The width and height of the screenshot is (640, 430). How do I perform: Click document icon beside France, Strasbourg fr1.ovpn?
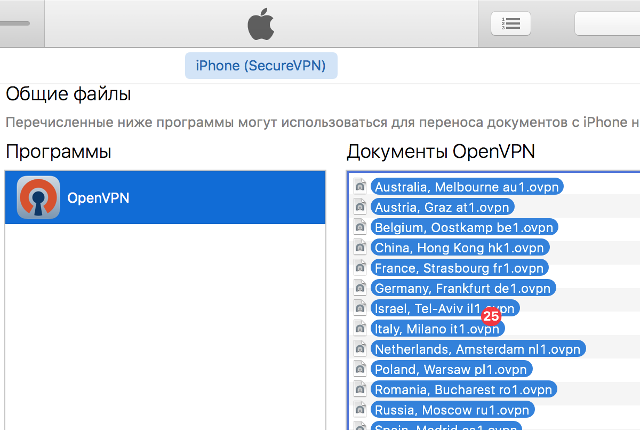coord(360,267)
